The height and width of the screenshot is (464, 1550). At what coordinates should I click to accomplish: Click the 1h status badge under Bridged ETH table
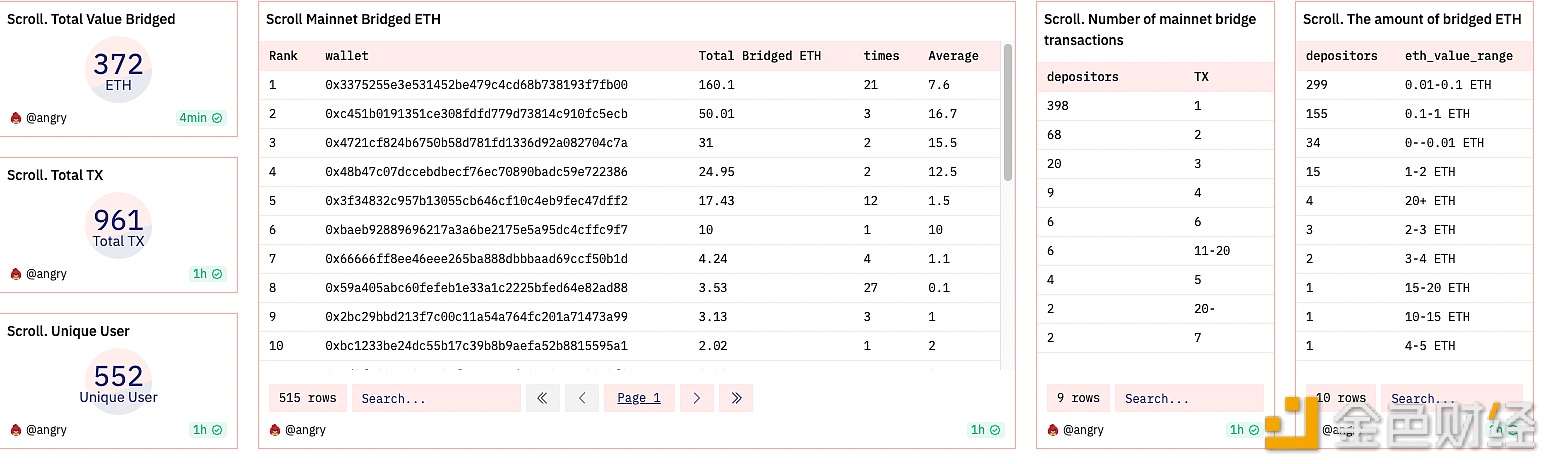986,430
